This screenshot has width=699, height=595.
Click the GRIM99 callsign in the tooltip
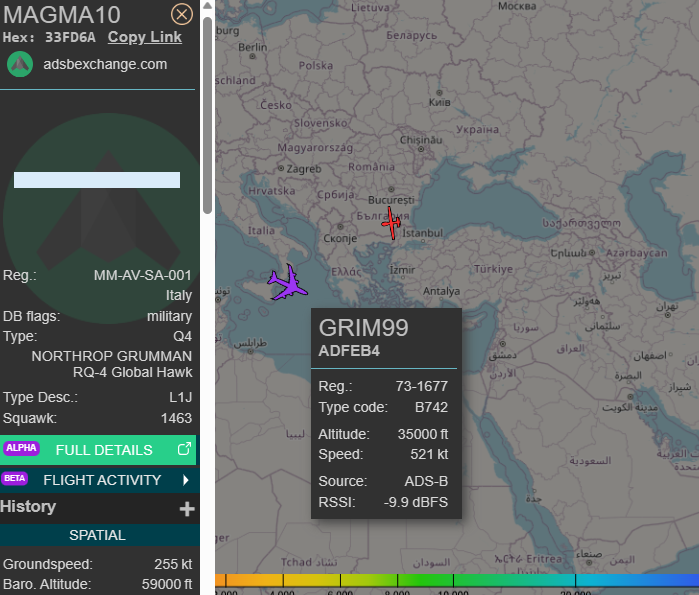click(363, 328)
